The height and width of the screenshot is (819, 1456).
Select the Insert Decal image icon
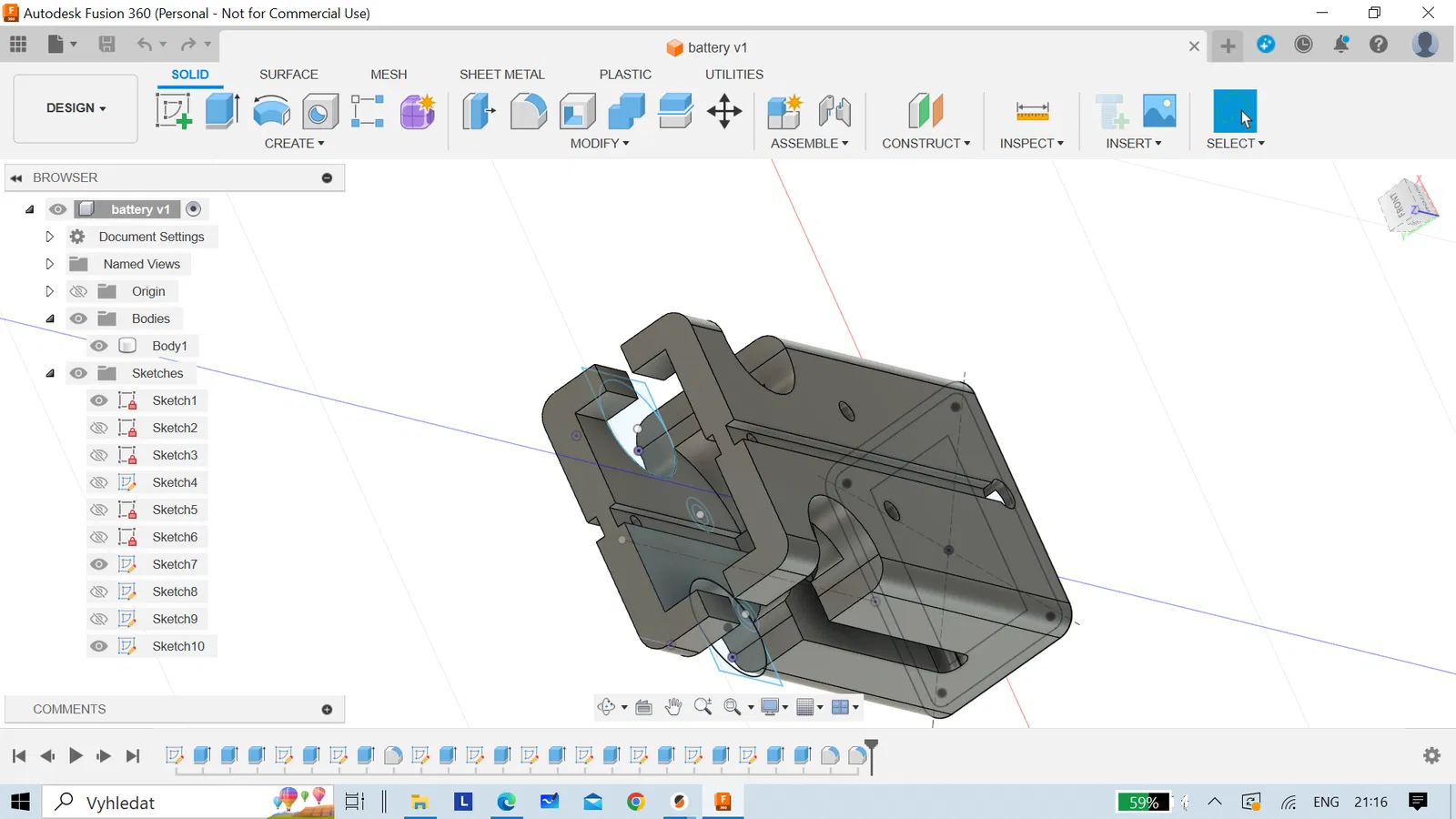1159,111
